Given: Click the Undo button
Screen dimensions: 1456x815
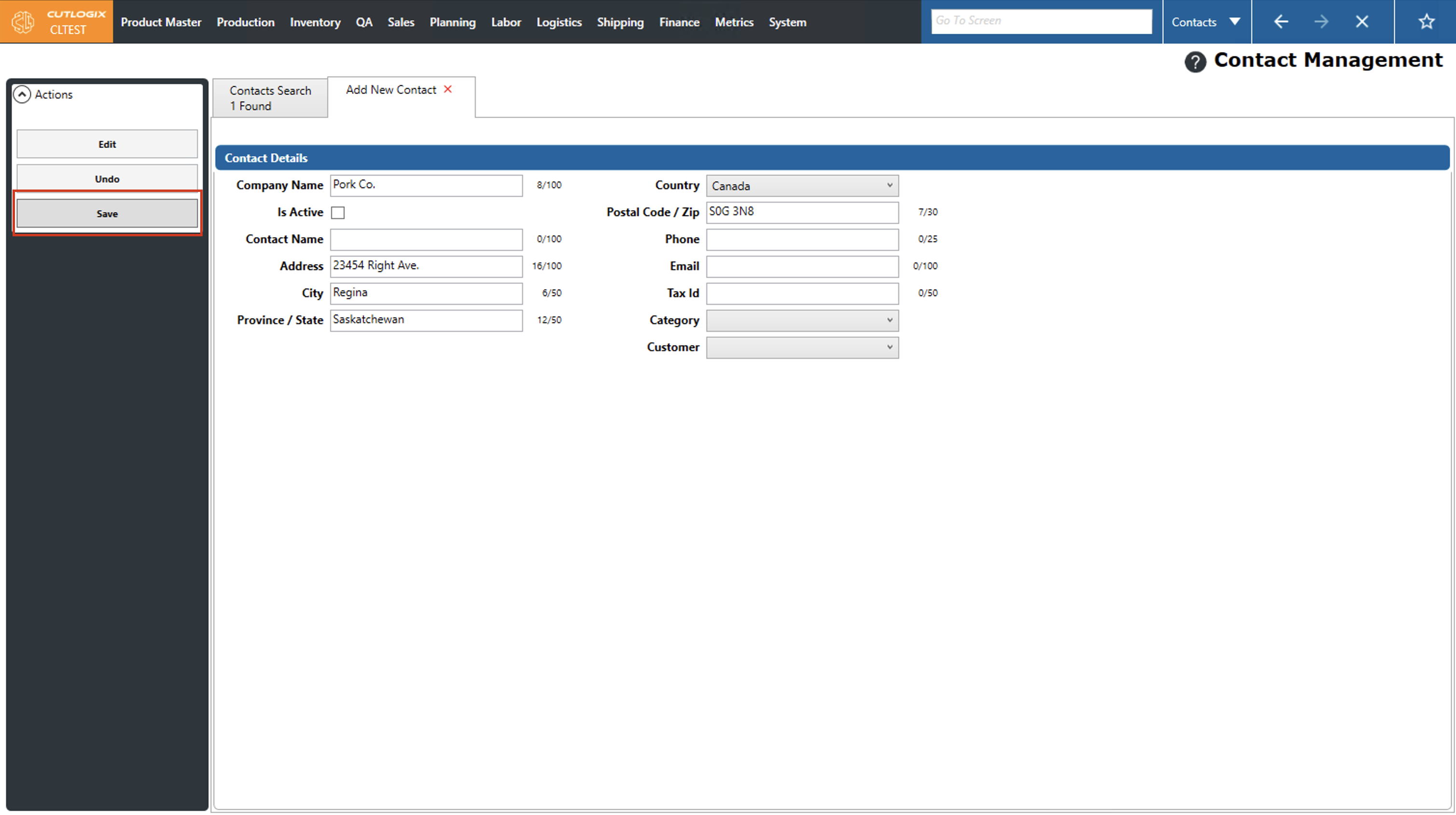Looking at the screenshot, I should tap(107, 178).
